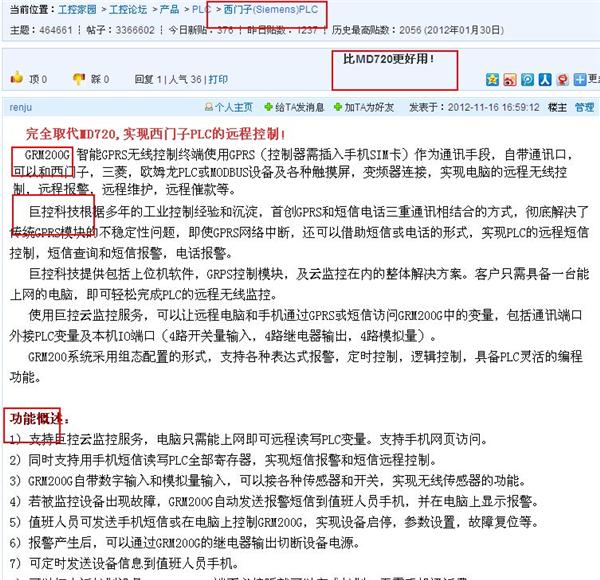Click 主题：464661 statistic
The image size is (600, 580).
tap(41, 30)
